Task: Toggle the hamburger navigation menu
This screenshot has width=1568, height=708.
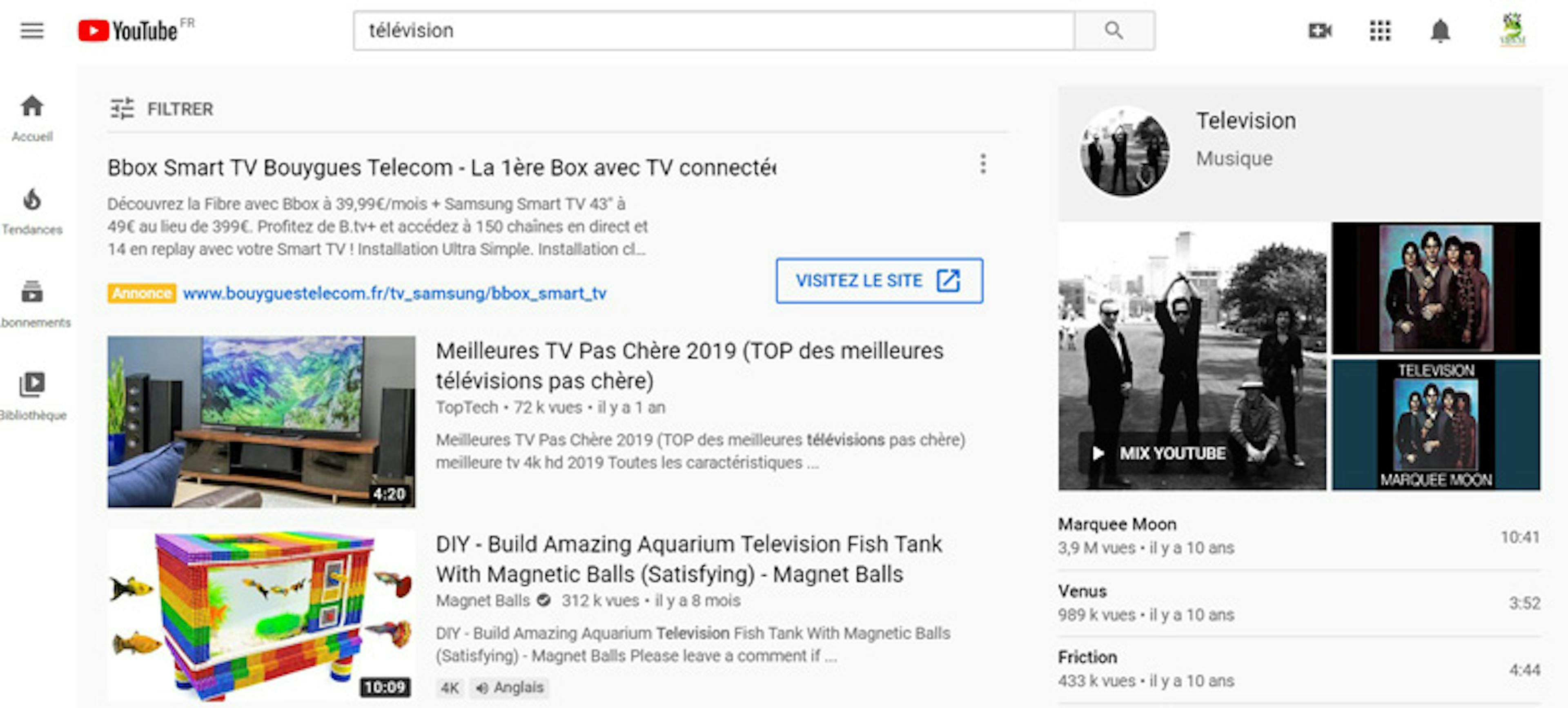Action: pos(32,31)
